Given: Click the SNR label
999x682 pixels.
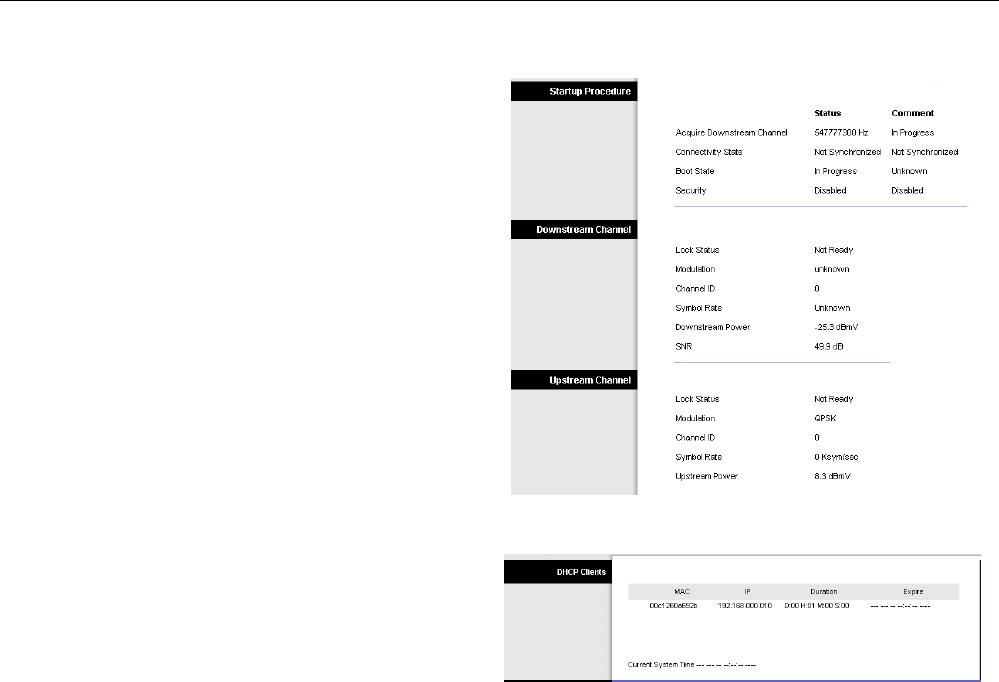Looking at the screenshot, I should point(684,346).
